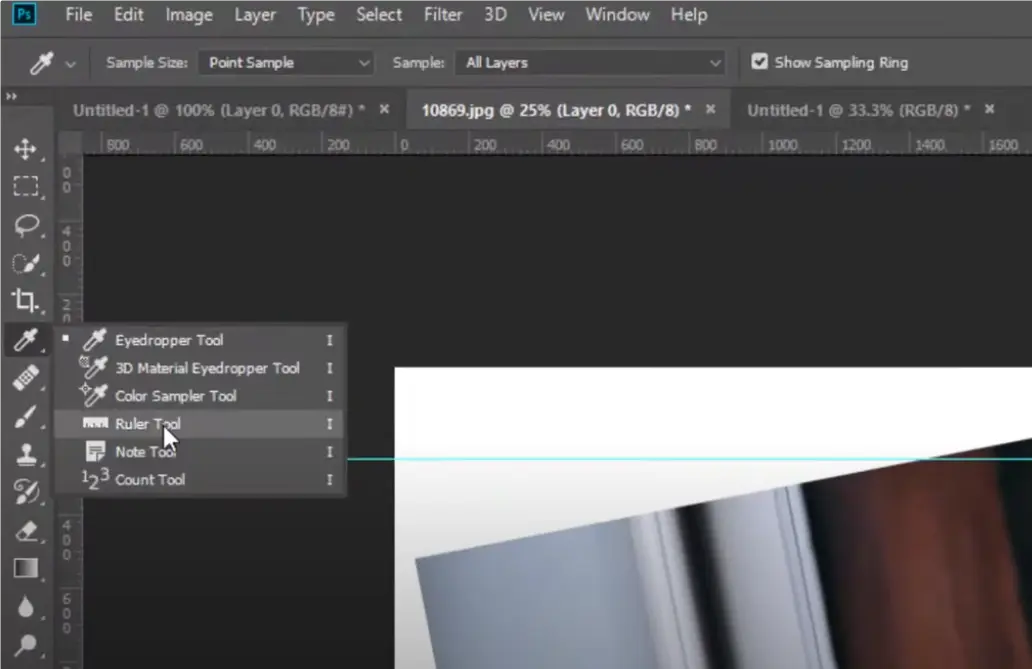This screenshot has width=1032, height=669.
Task: Select the History Brush tool
Action: (26, 492)
